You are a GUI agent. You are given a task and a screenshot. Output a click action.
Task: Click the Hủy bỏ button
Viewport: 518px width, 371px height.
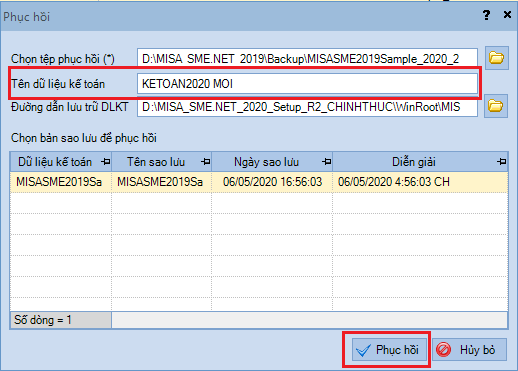click(469, 350)
